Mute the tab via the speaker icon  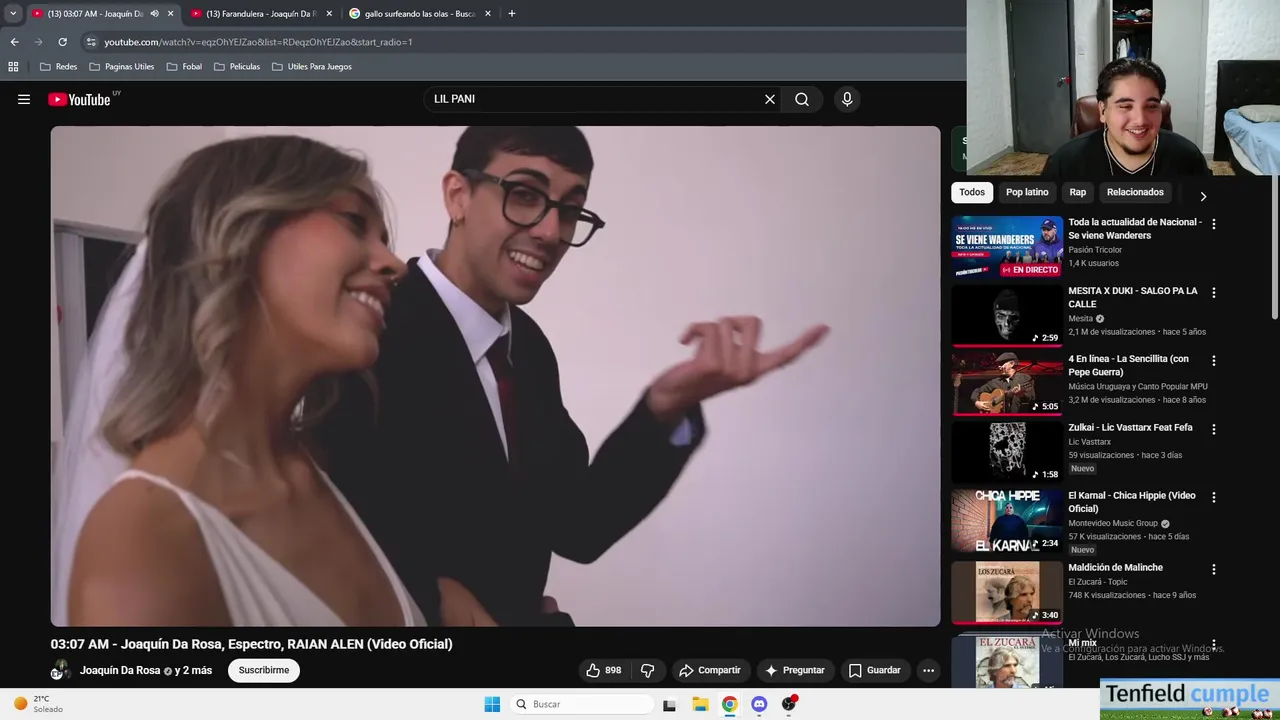click(x=154, y=14)
